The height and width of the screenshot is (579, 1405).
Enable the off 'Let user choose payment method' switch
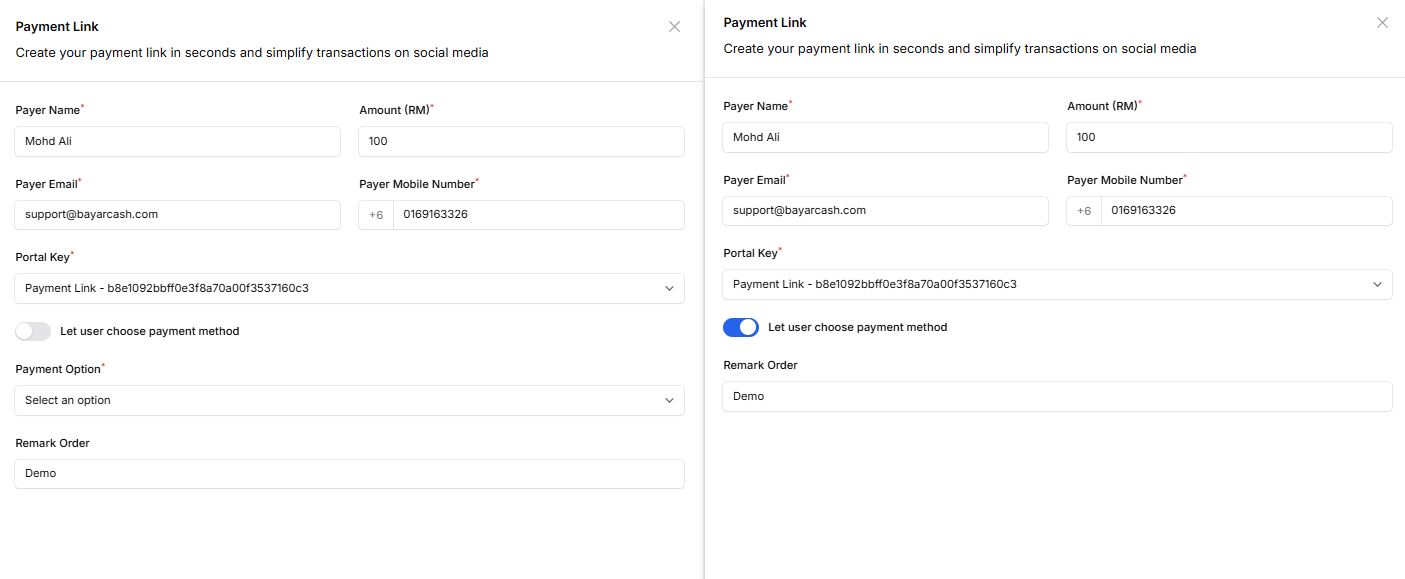[x=33, y=331]
